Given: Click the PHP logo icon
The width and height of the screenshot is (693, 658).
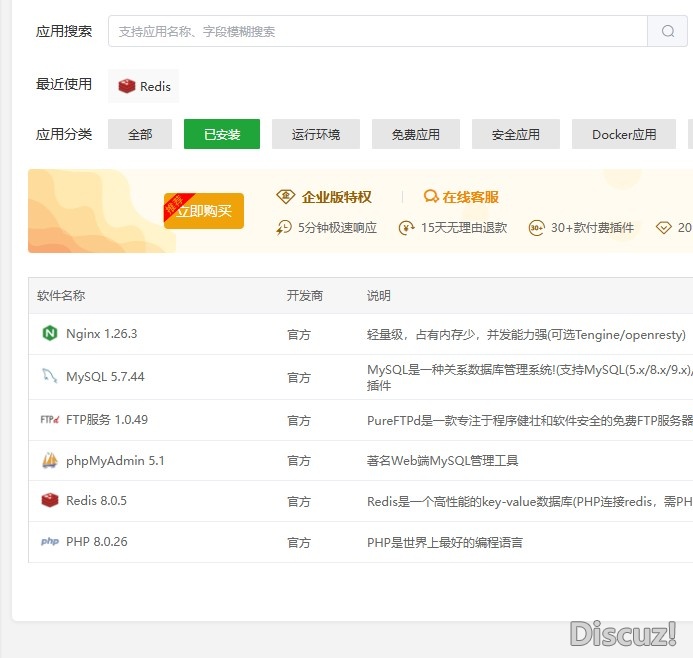Looking at the screenshot, I should click(50, 541).
